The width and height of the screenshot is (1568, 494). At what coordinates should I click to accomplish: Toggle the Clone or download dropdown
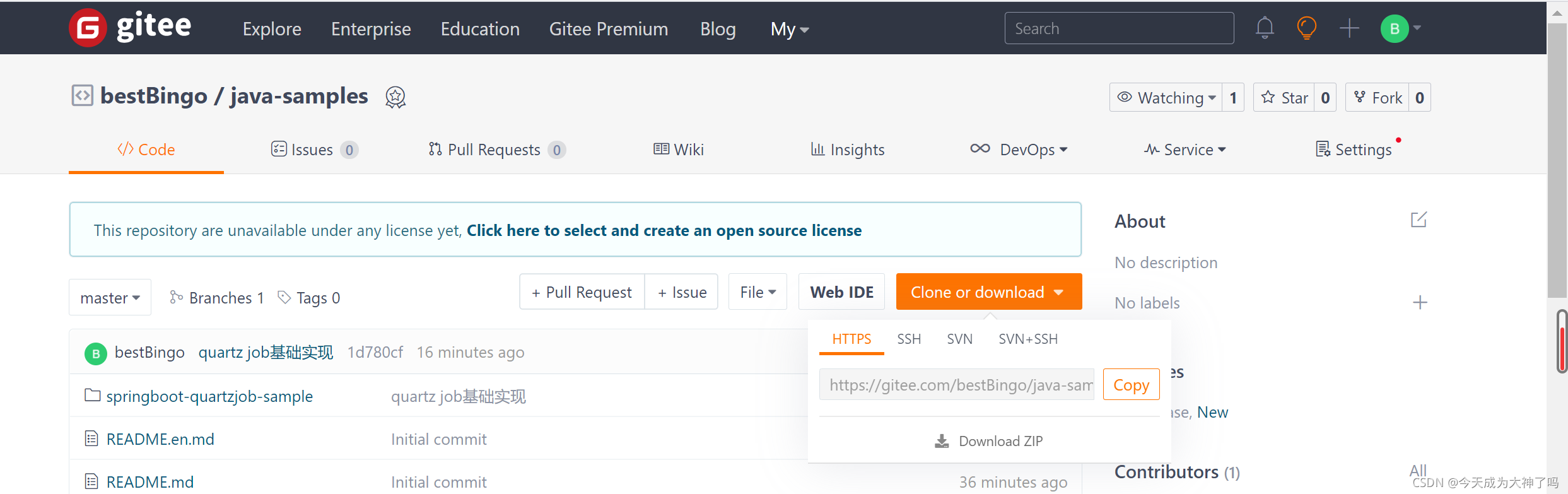pyautogui.click(x=989, y=292)
